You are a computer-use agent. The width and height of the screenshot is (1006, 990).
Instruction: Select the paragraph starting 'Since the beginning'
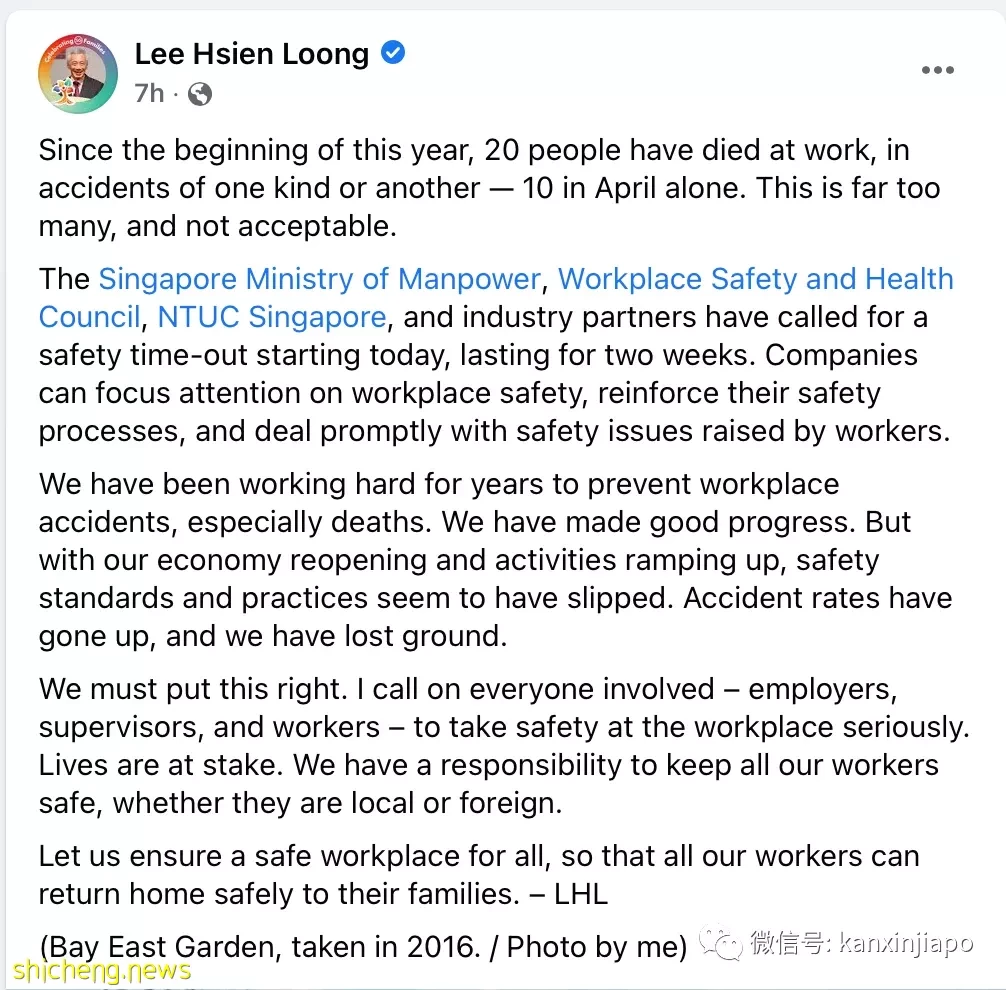[x=490, y=188]
